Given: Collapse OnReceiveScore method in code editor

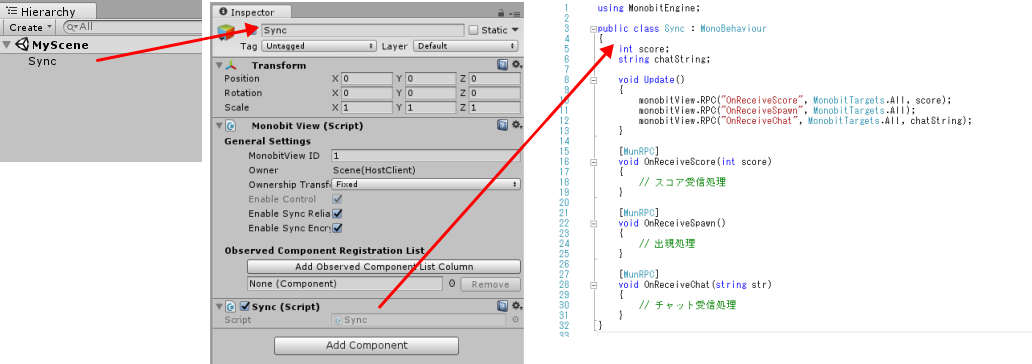Looking at the screenshot, I should (594, 162).
